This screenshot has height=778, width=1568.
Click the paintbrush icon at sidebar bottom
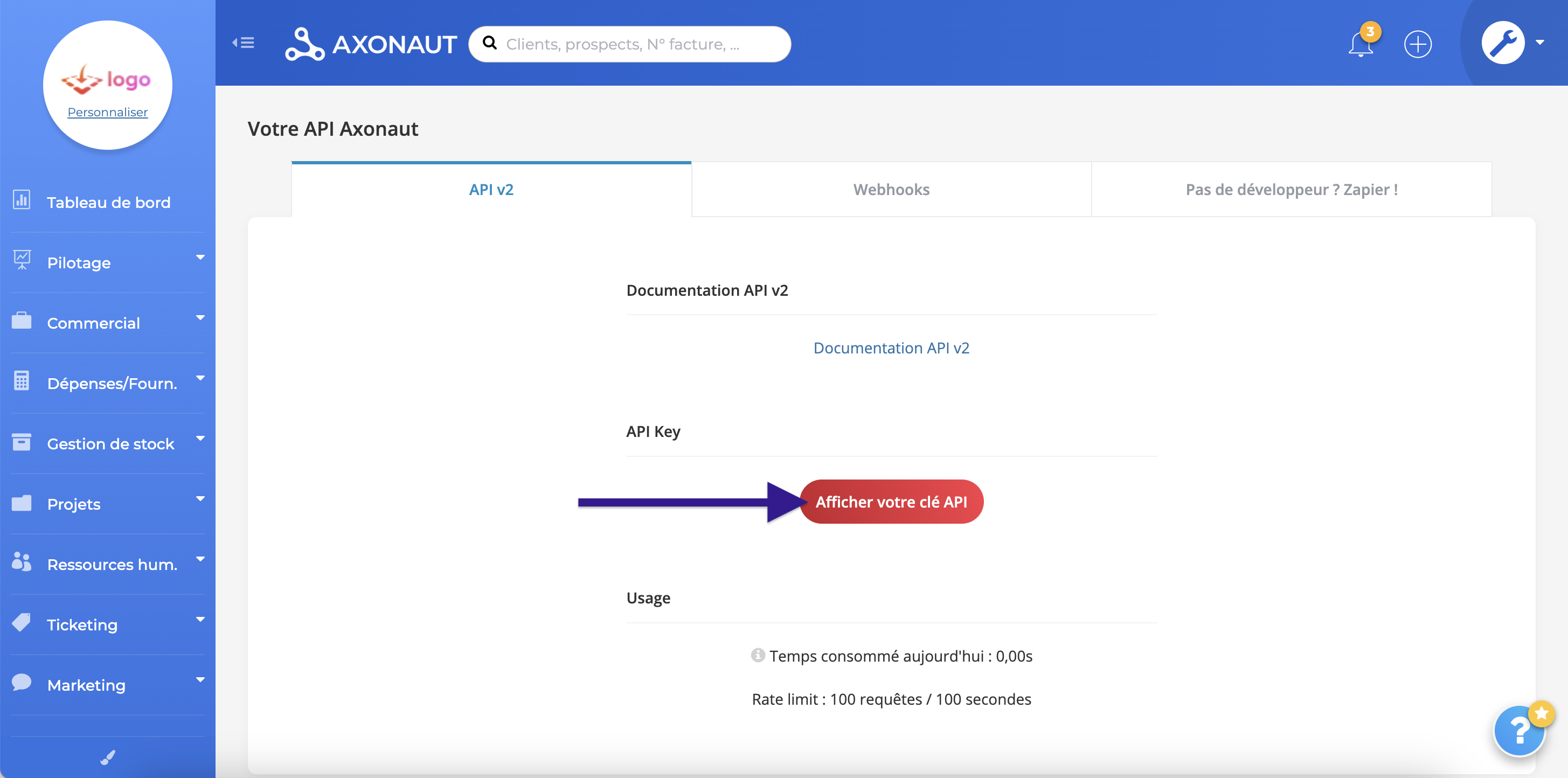(x=108, y=758)
